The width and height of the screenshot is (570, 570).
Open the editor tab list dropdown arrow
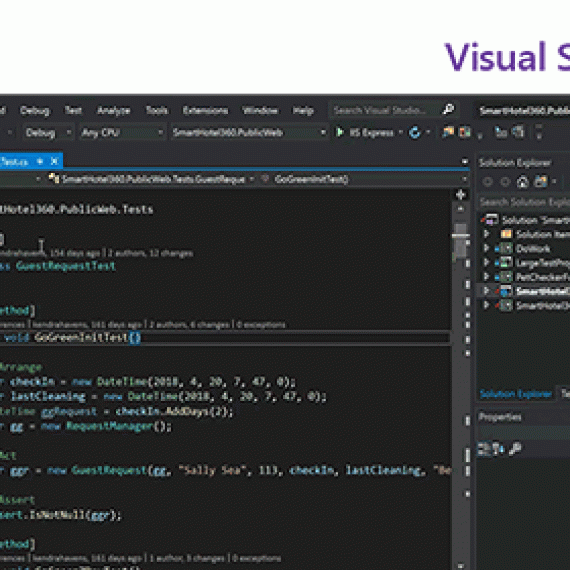[x=465, y=161]
